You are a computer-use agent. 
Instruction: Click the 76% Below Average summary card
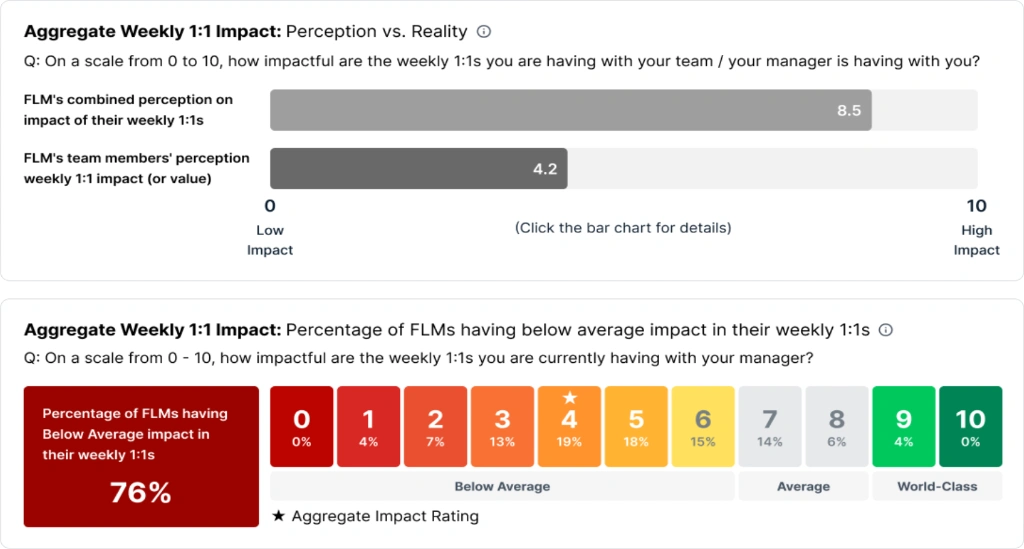(141, 456)
